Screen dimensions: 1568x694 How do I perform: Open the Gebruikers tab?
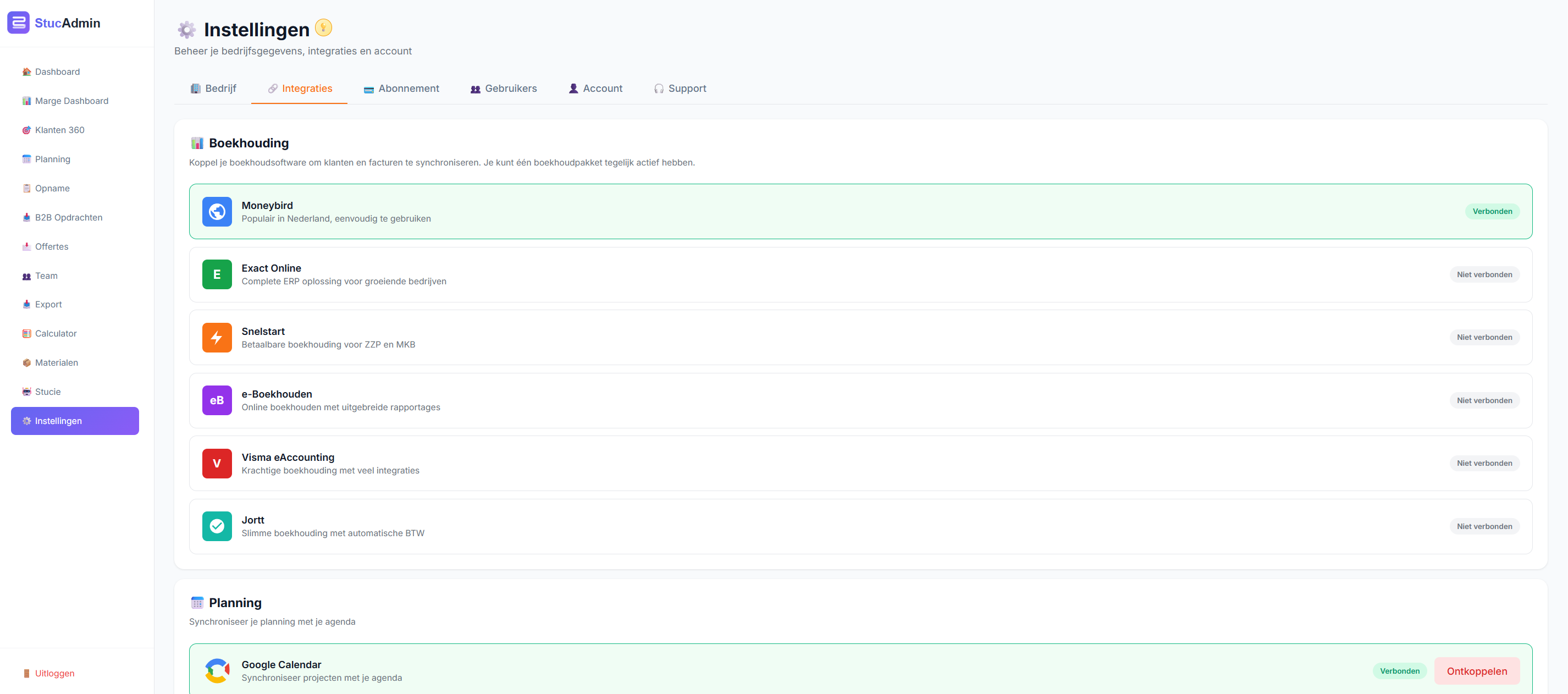pos(504,89)
